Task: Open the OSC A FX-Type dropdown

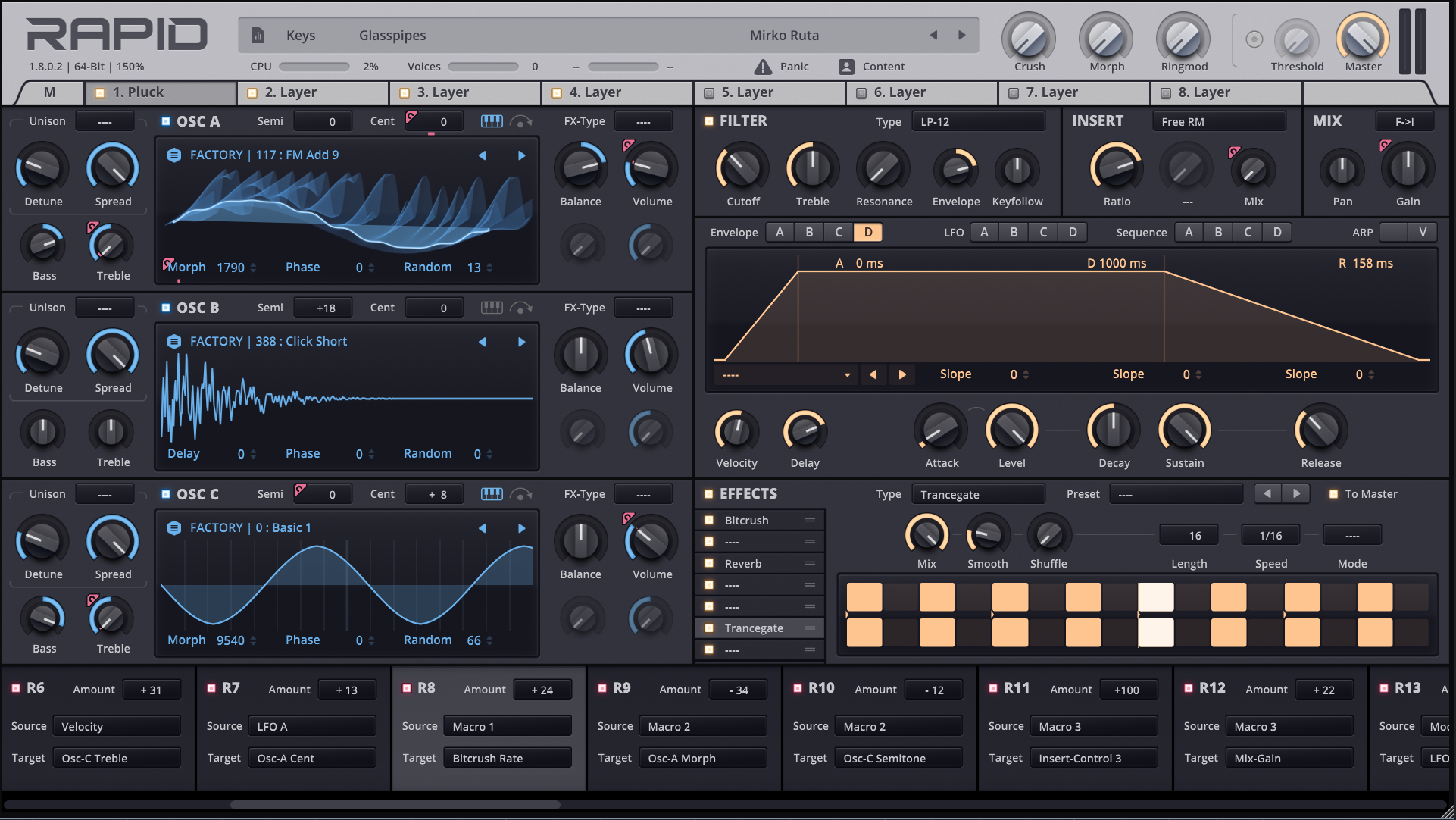Action: click(643, 121)
